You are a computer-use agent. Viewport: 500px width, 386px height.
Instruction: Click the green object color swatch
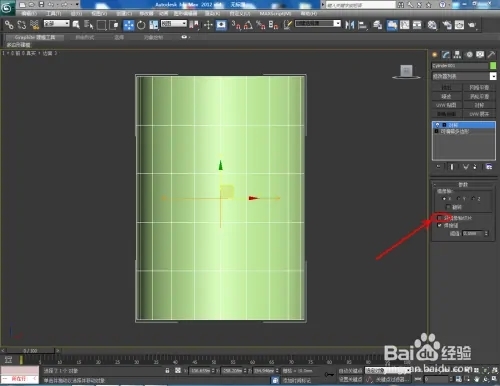493,66
